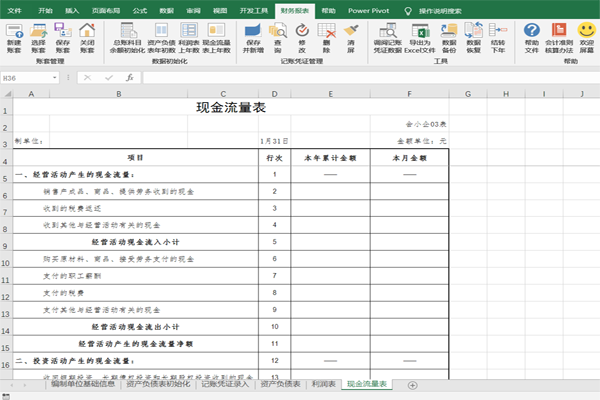Expand the Name Box dropdown arrow
The height and width of the screenshot is (400, 600).
(x=55, y=78)
